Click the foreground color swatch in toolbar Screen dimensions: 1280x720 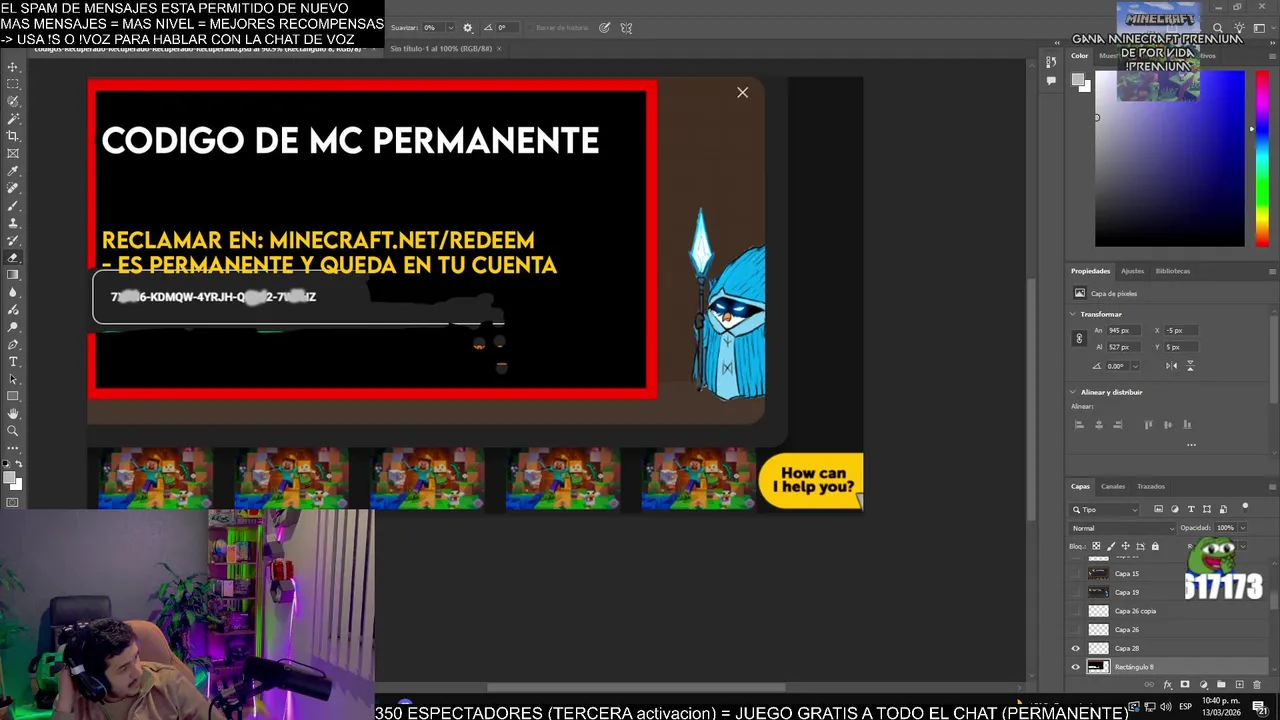(x=10, y=477)
